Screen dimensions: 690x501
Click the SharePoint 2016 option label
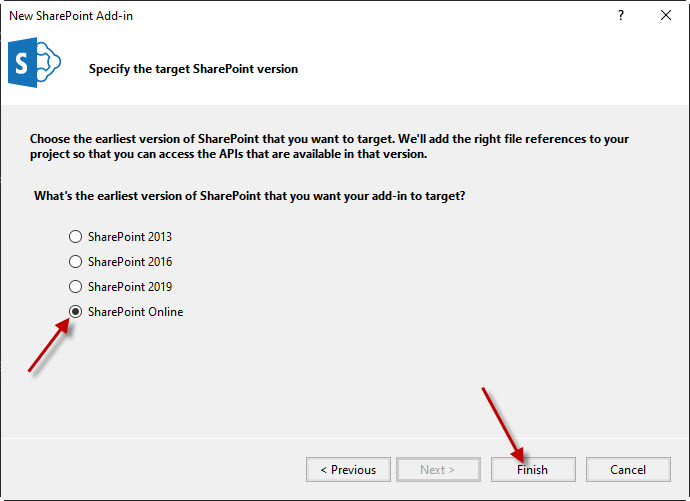[x=130, y=262]
